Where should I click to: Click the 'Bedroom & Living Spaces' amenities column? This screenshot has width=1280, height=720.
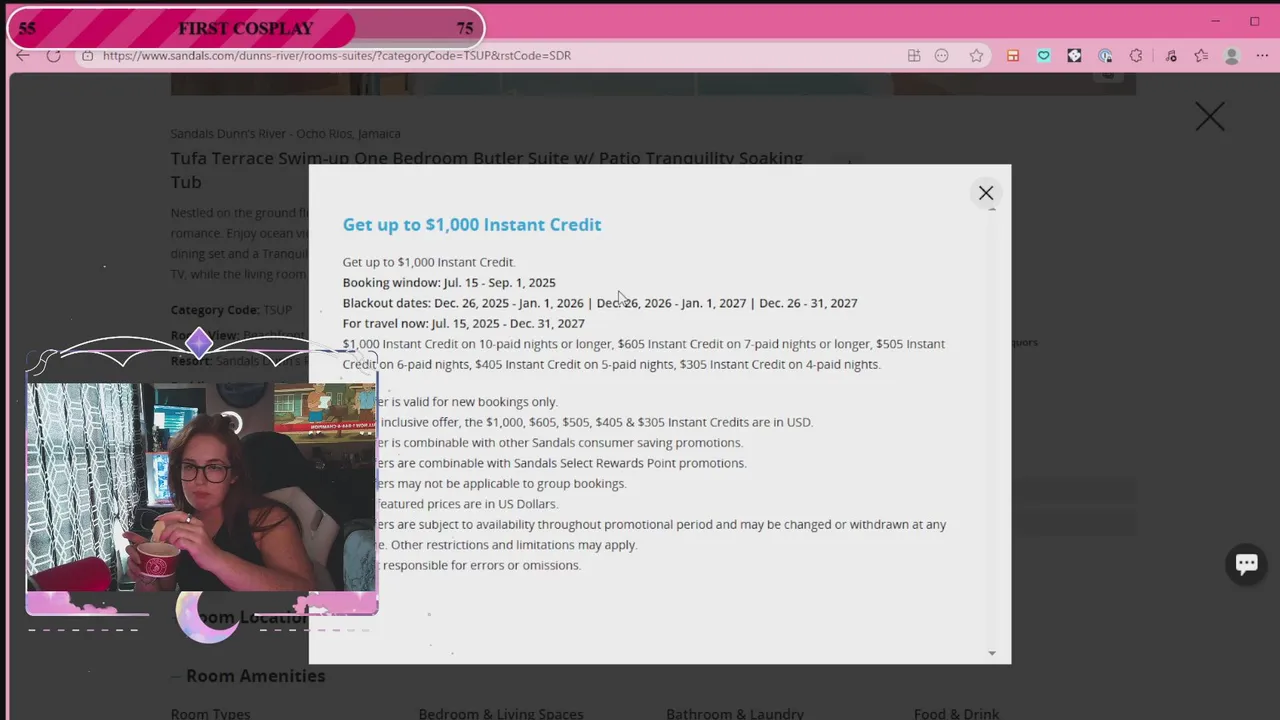[x=501, y=714]
